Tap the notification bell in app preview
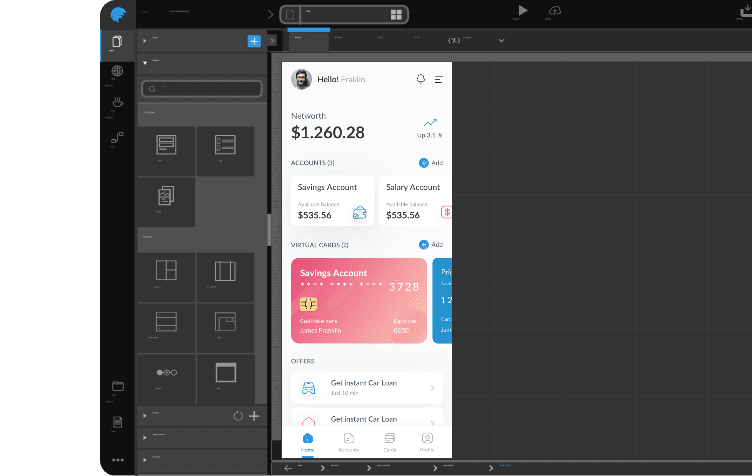752x476 pixels. pos(420,79)
